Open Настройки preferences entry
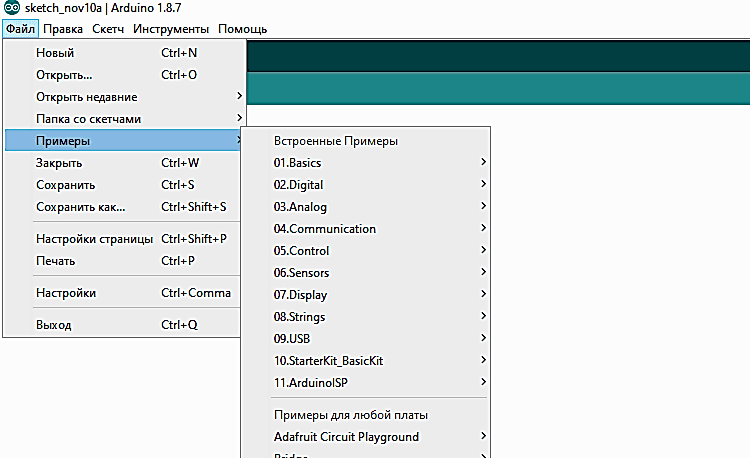This screenshot has width=750, height=458. pyautogui.click(x=66, y=293)
